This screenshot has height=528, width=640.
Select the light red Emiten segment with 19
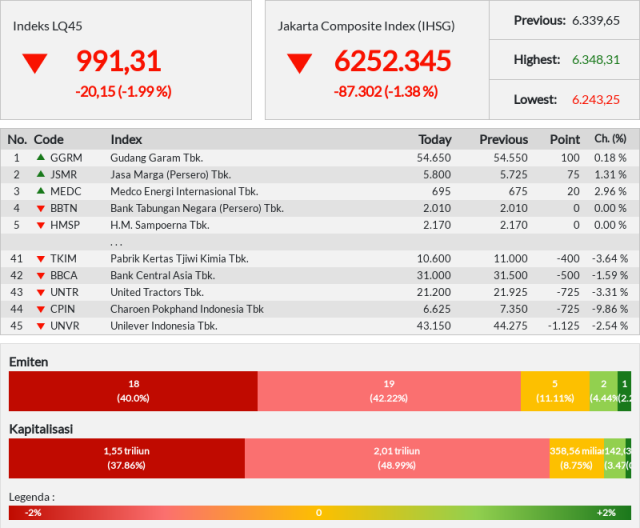tap(389, 391)
